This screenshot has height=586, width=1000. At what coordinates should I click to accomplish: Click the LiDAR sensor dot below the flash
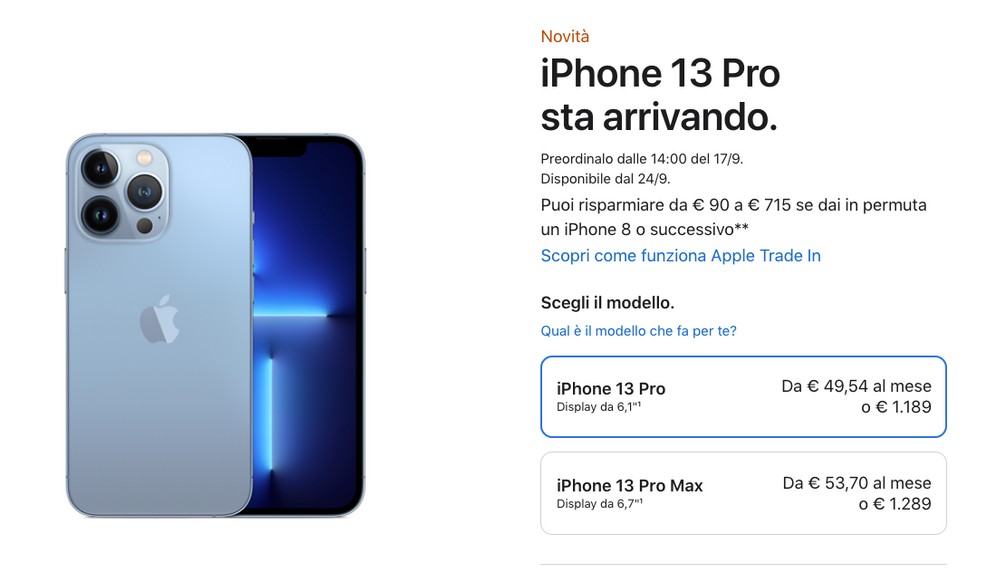tap(145, 226)
